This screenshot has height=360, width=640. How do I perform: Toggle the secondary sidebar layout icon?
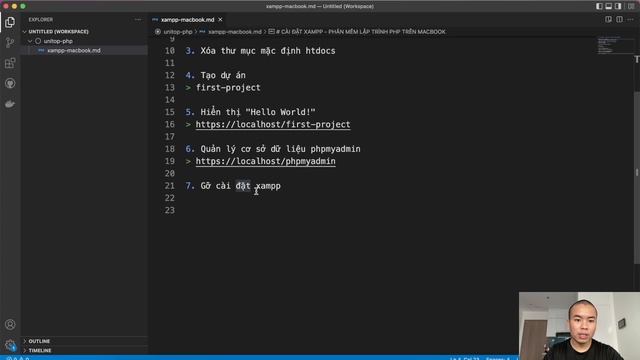(618, 6)
